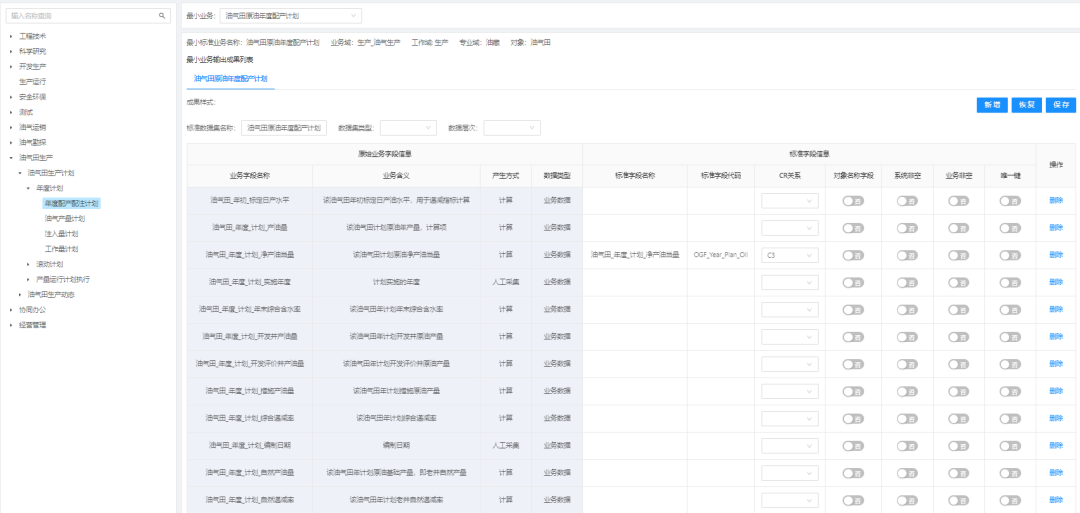Collapse the 油气田生产 tree node
Screen dimensions: 1080x513
11,158
